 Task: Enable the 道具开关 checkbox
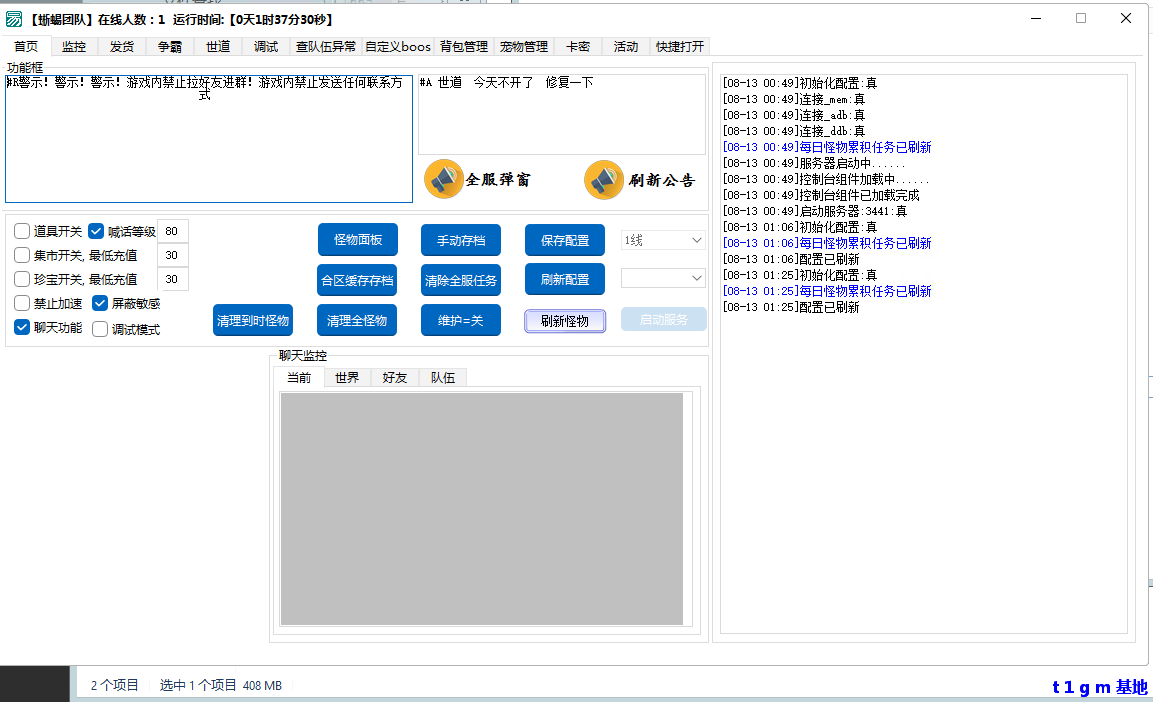coord(22,231)
